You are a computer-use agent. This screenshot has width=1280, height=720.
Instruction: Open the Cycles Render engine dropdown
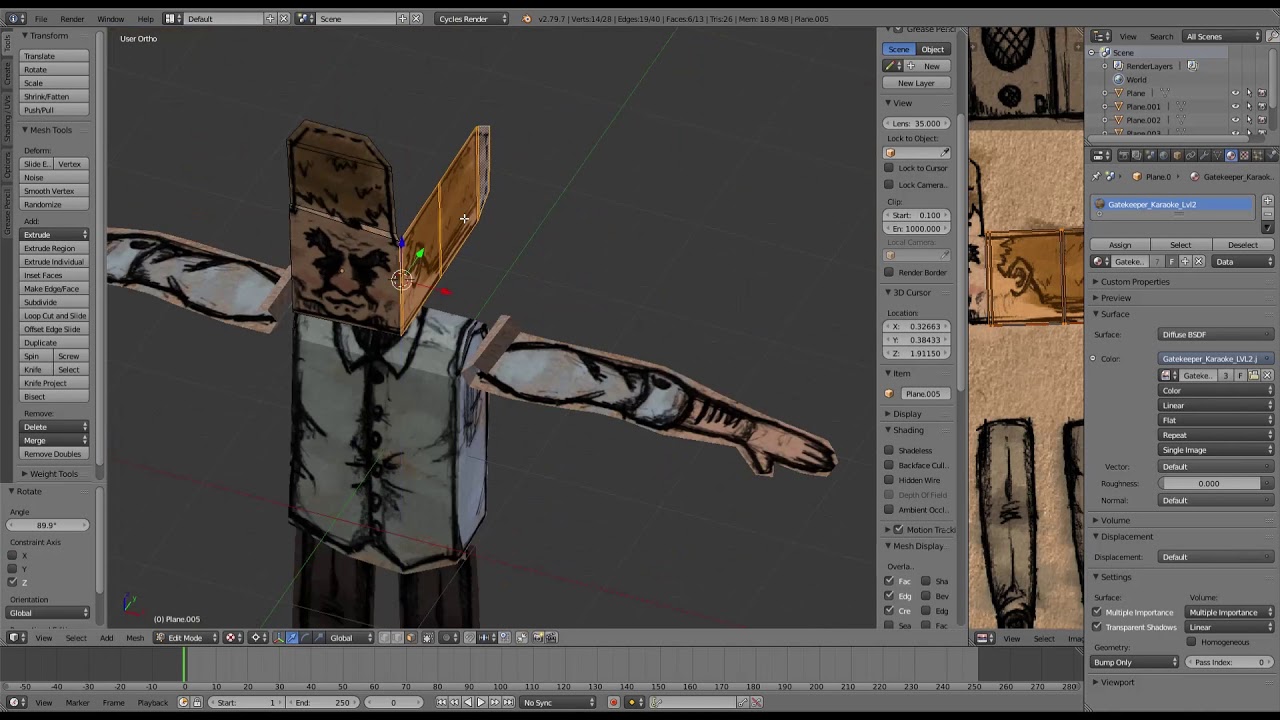tap(471, 19)
